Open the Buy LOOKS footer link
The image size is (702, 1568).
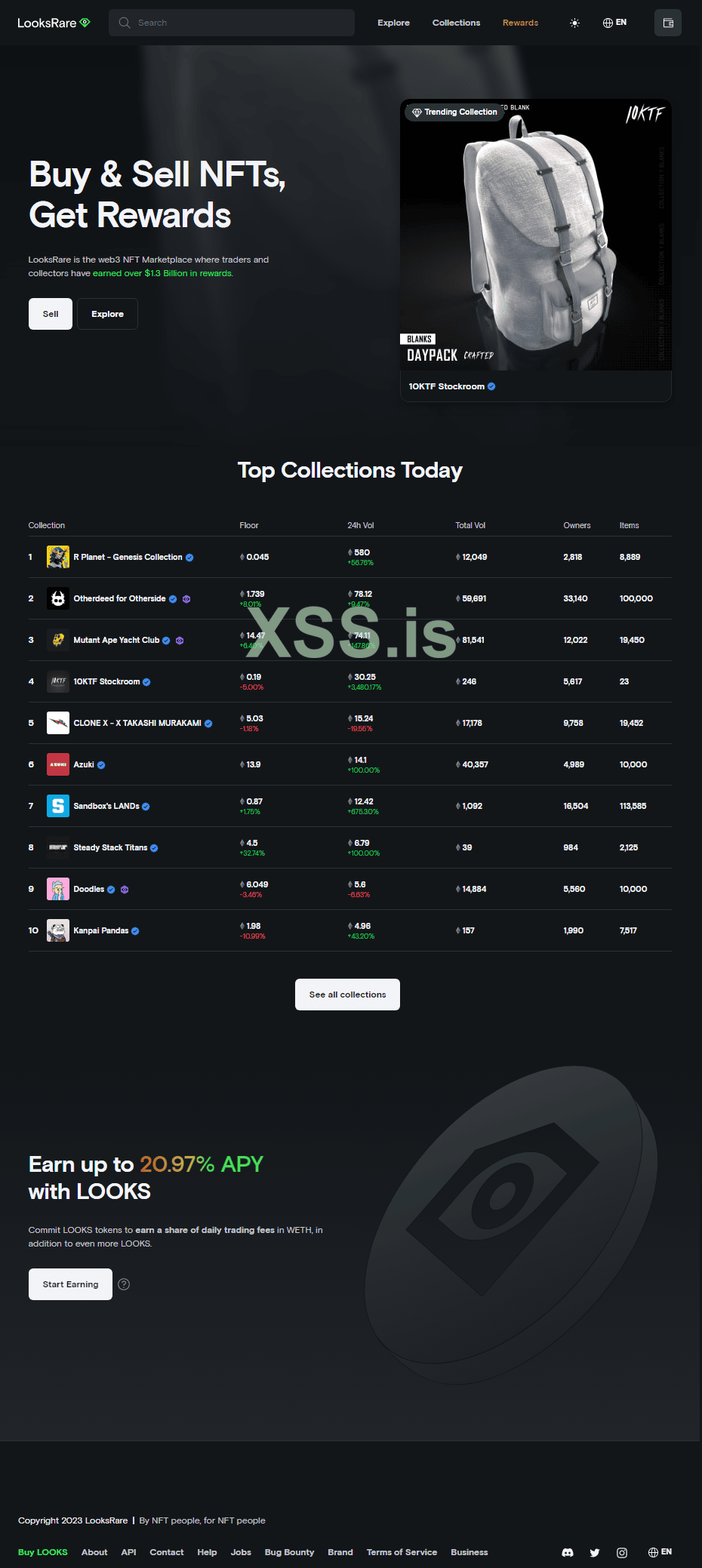[x=42, y=1552]
